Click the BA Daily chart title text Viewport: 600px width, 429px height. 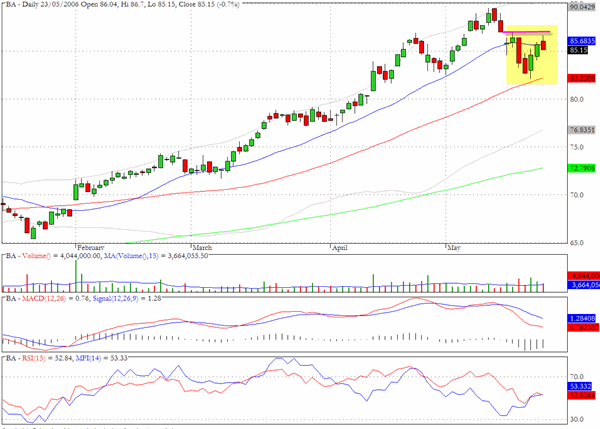coord(122,5)
